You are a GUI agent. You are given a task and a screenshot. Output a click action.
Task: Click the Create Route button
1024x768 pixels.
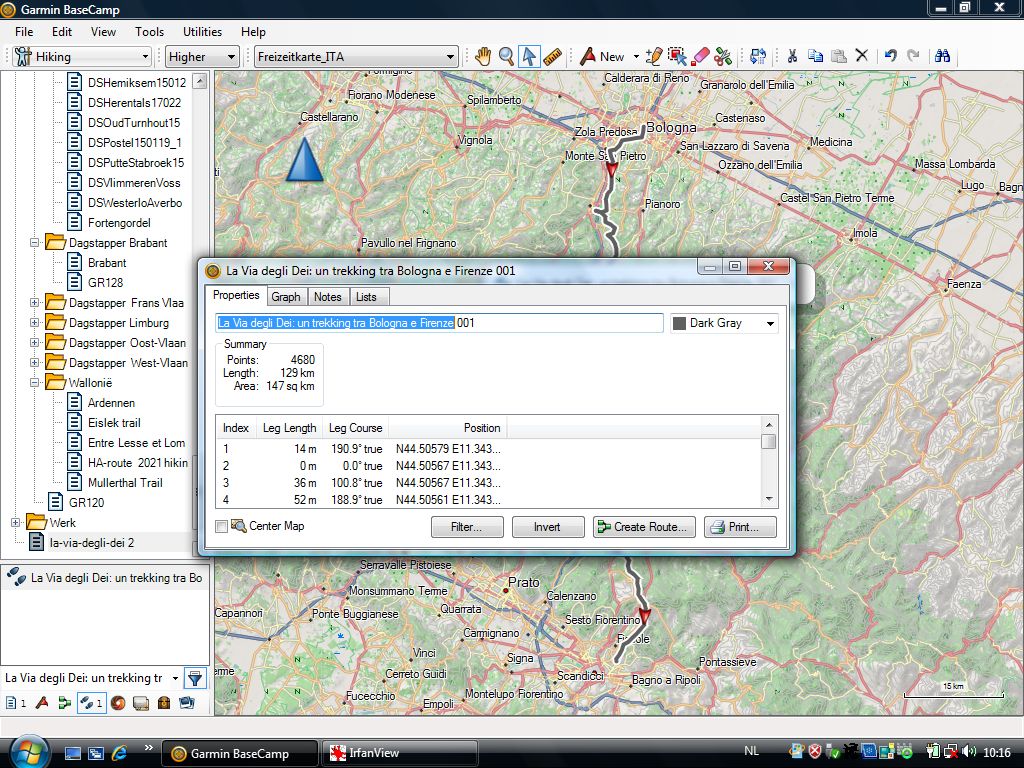pyautogui.click(x=643, y=527)
